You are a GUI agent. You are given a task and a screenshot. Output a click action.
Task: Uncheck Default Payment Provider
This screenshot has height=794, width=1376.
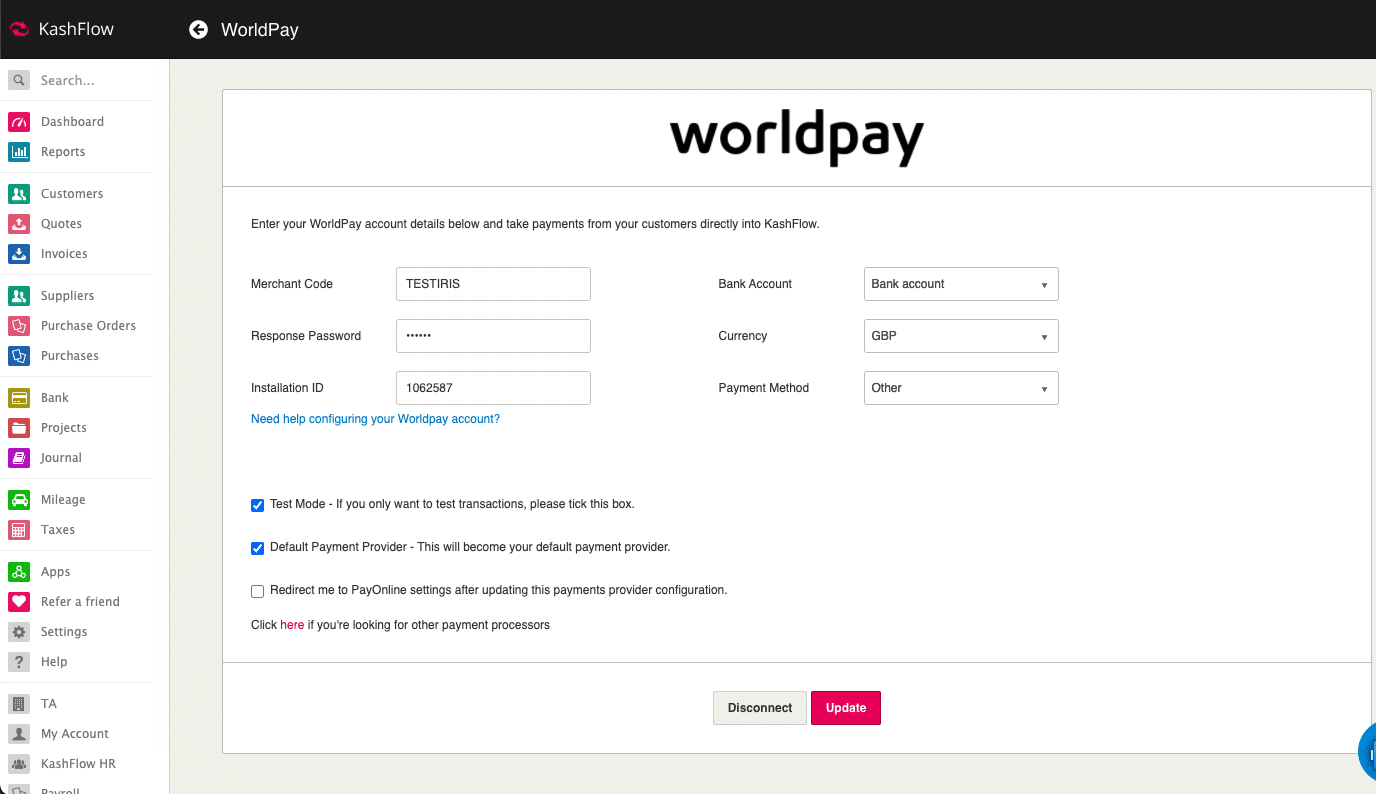click(x=257, y=548)
